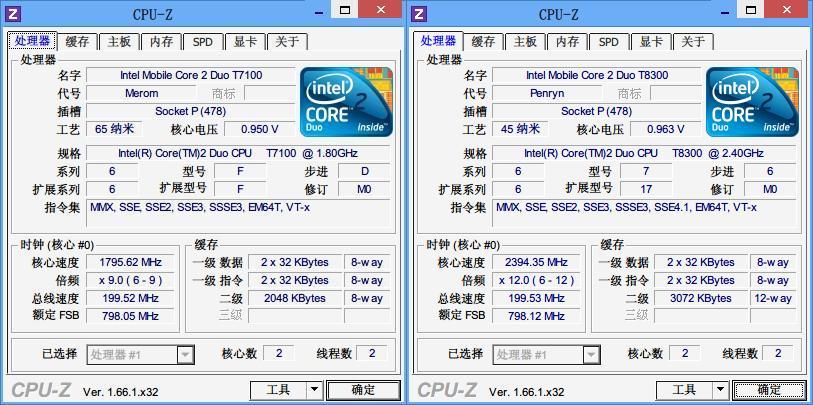
Task: Open the 显卡 tab in the right window
Action: click(x=651, y=42)
